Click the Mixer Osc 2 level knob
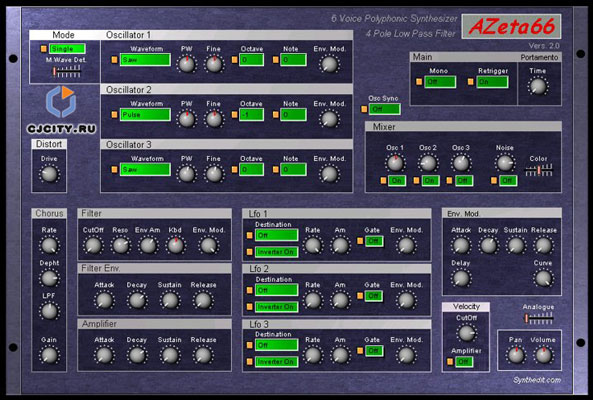The image size is (593, 400). (x=428, y=163)
